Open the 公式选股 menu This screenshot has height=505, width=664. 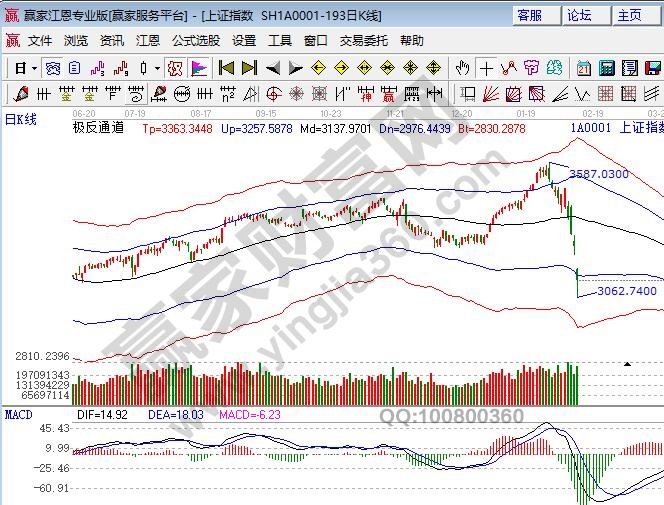(x=195, y=41)
